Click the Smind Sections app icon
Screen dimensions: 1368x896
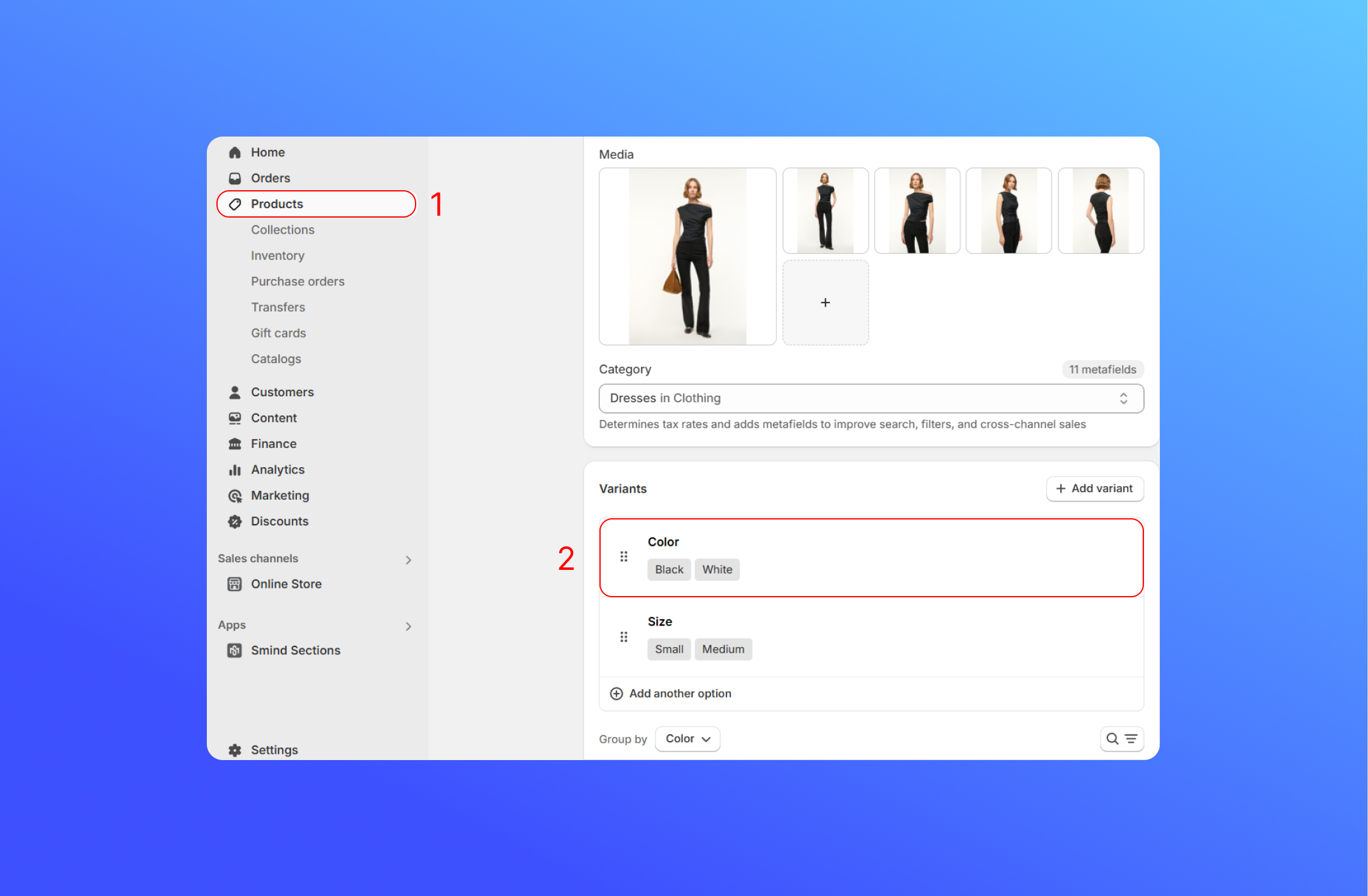pyautogui.click(x=235, y=650)
